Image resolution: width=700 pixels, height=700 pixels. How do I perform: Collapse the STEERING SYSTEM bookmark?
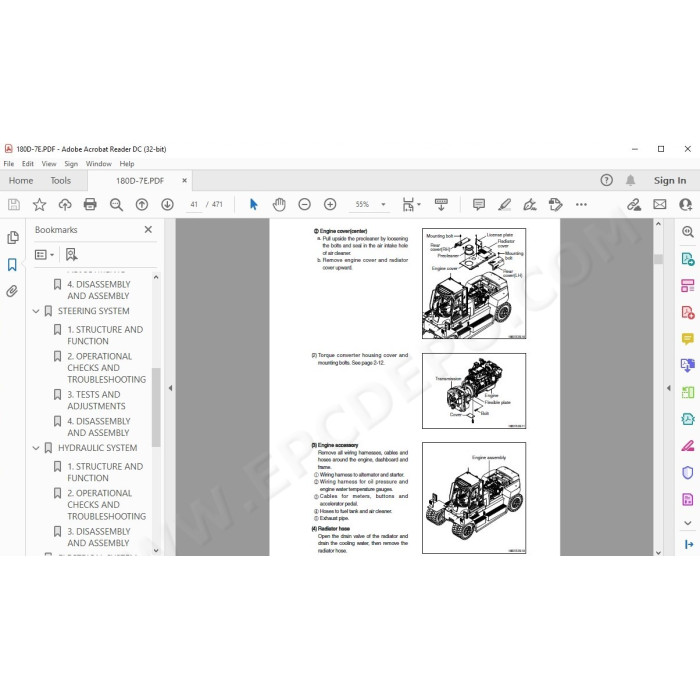click(x=36, y=311)
